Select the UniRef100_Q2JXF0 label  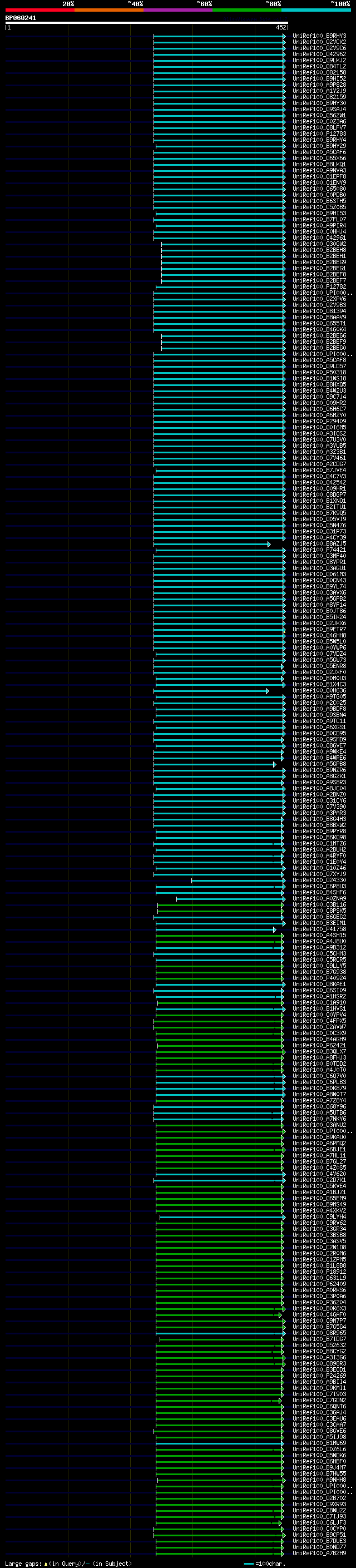point(319,672)
